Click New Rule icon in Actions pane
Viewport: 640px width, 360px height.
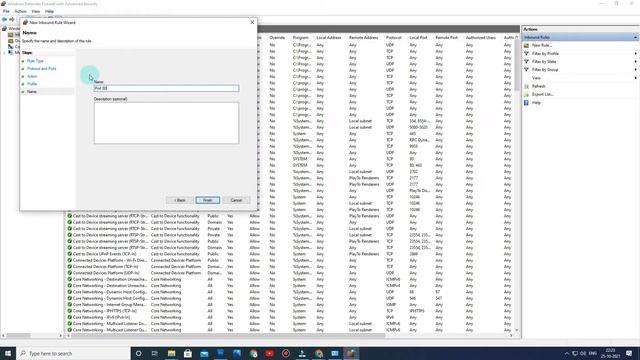coord(526,45)
